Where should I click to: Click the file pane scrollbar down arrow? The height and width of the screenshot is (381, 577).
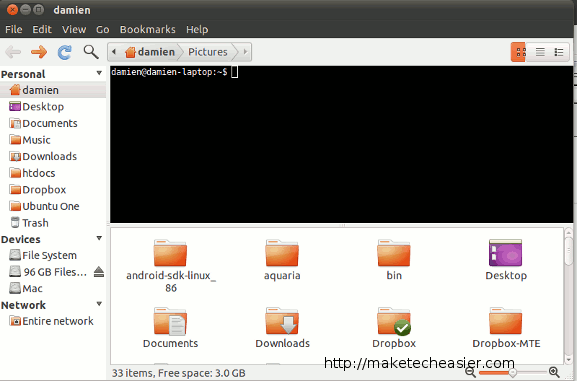tap(569, 360)
